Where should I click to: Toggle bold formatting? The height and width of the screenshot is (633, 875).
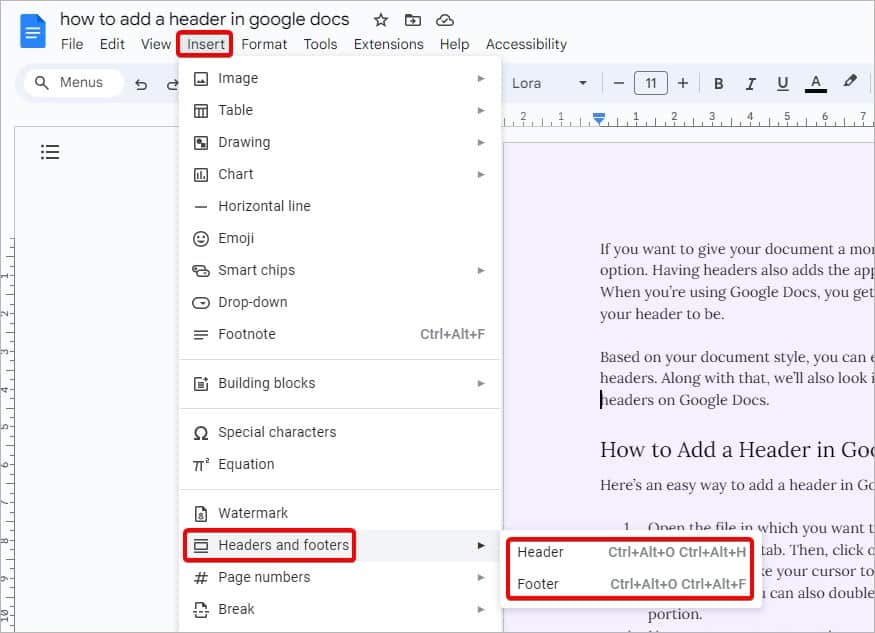coord(718,83)
